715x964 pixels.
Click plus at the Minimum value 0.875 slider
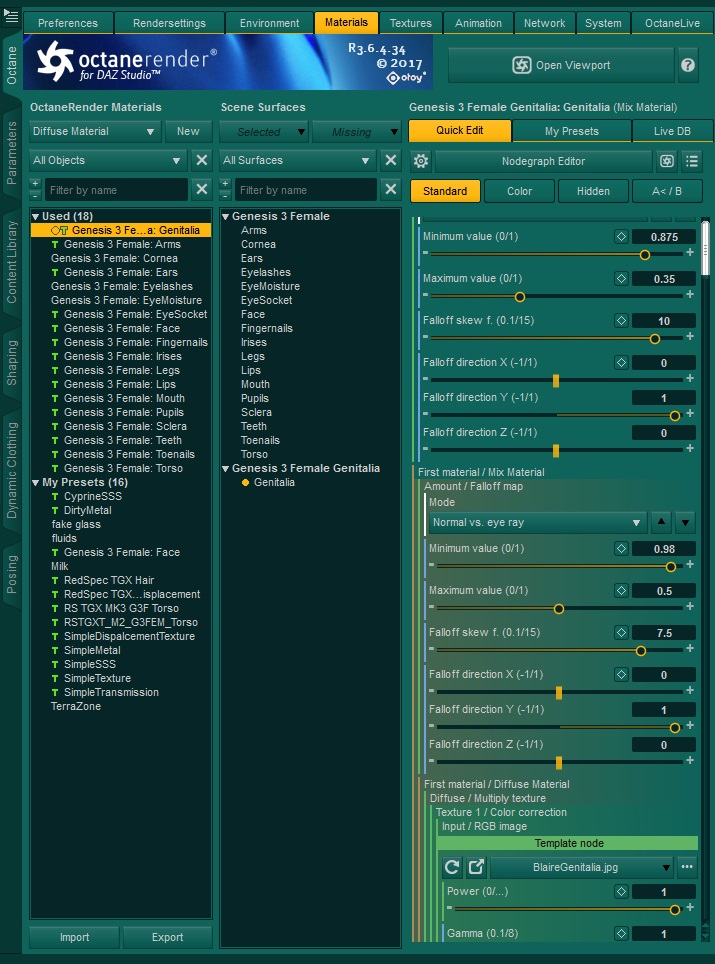click(x=690, y=253)
